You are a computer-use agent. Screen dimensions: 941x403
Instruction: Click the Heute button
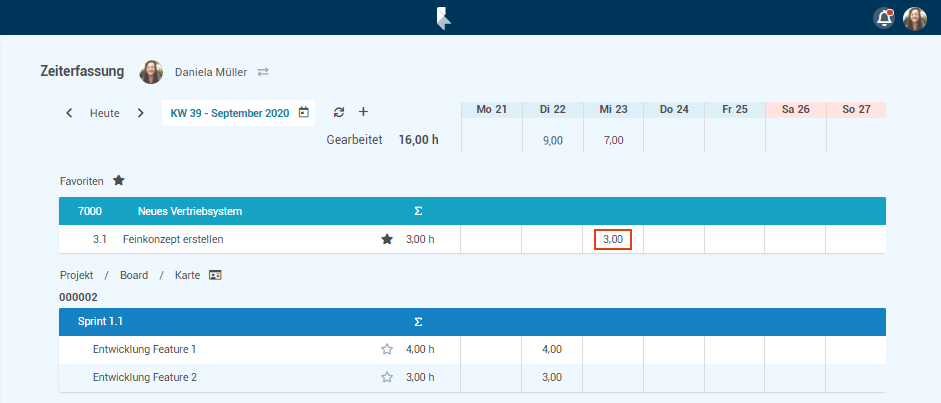pos(105,113)
